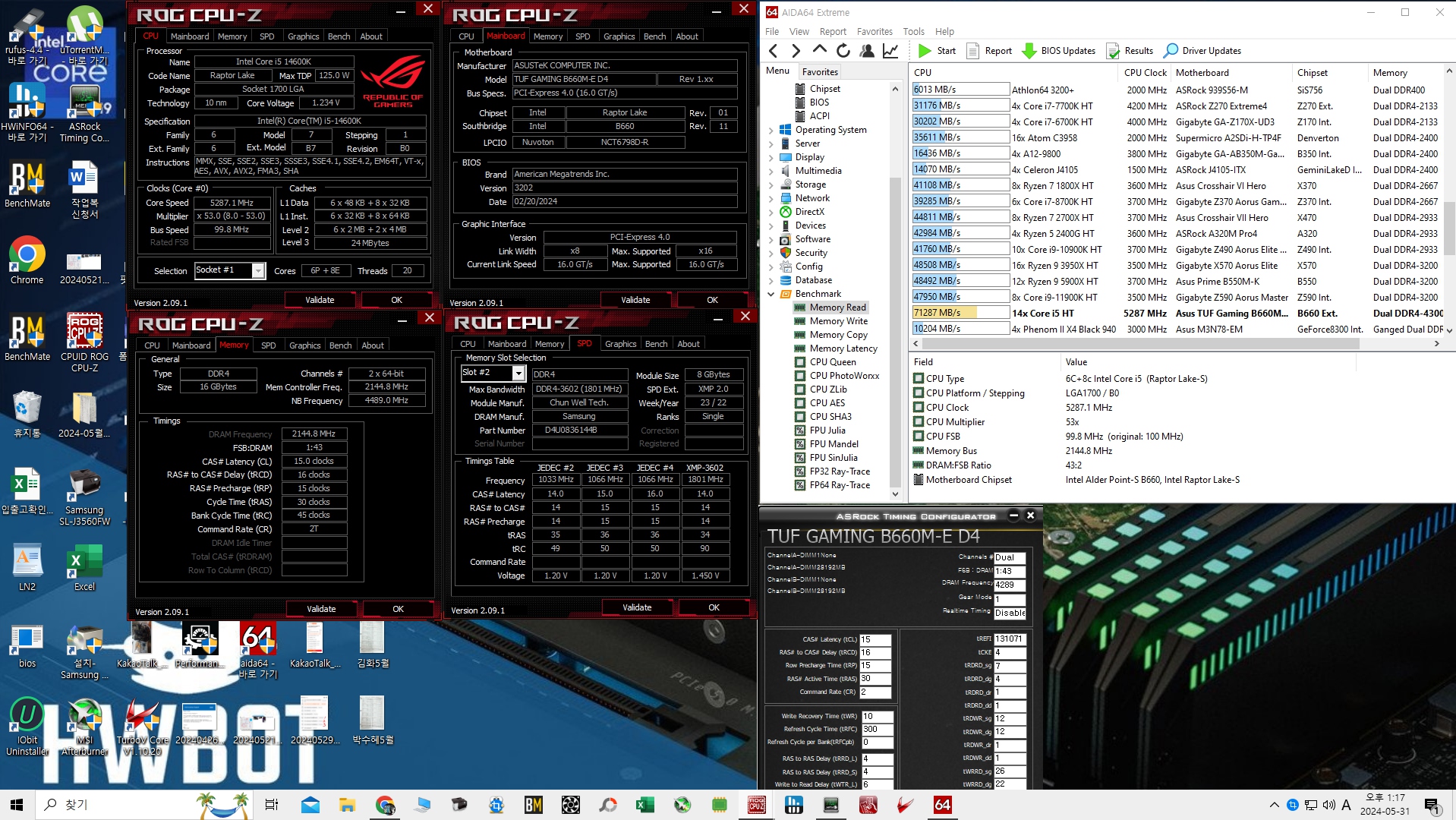
Task: Open the AIDA64 Tools menu
Action: [x=913, y=31]
